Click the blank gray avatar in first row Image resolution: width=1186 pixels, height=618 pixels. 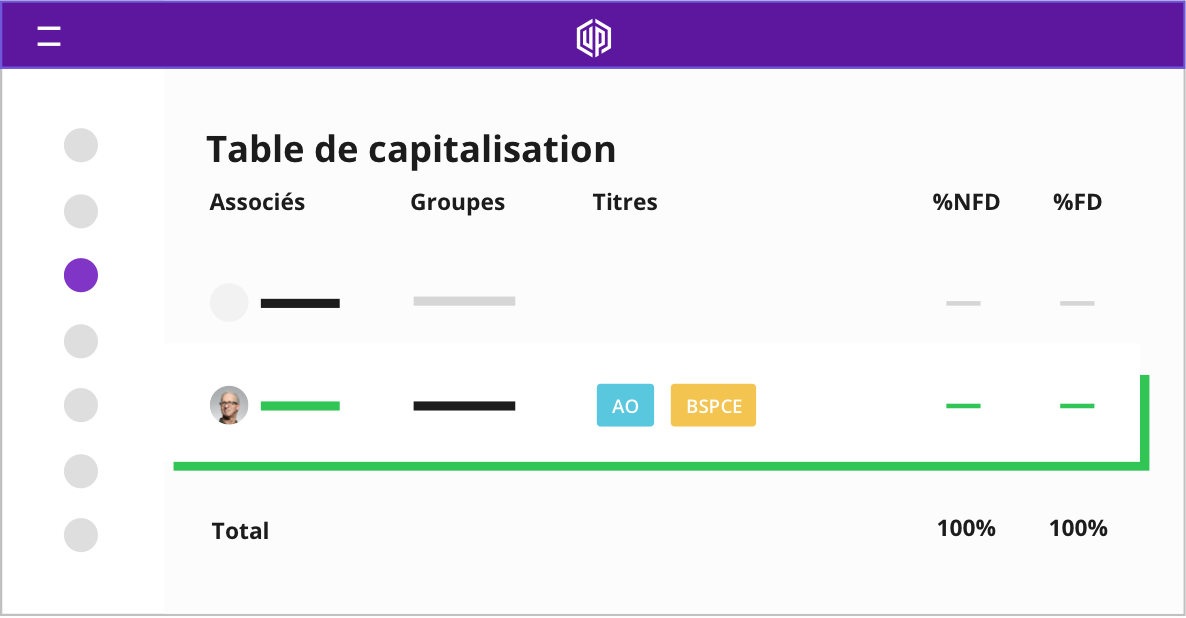229,303
